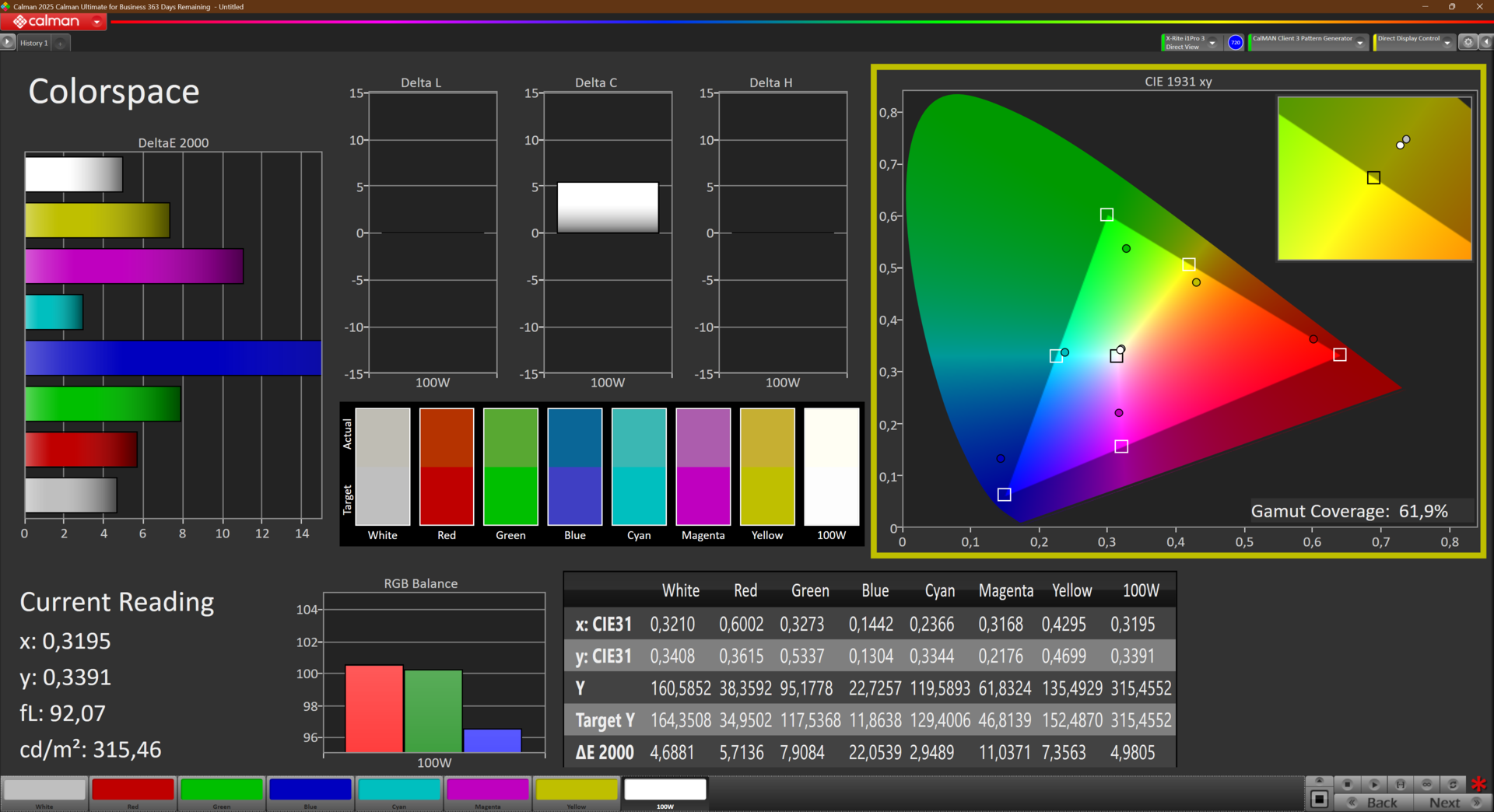1494x812 pixels.
Task: Click the Blue actual/target comparison swatch
Action: 575,467
